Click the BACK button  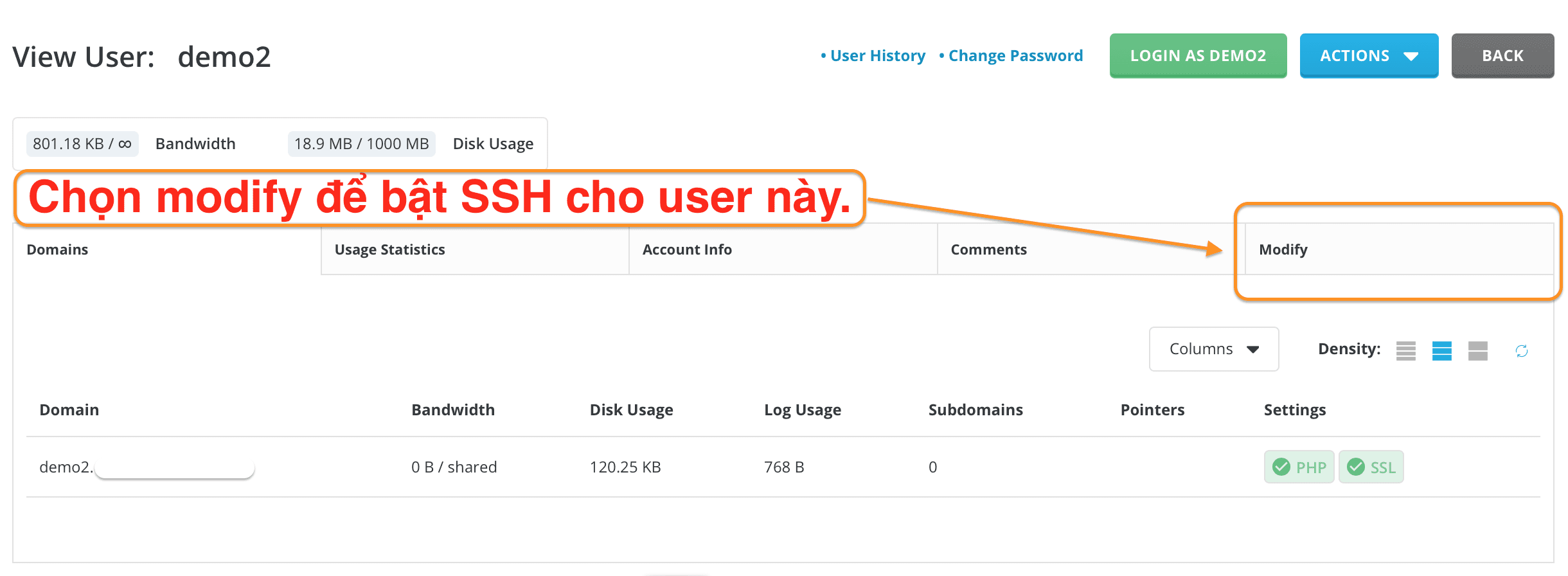point(1502,56)
